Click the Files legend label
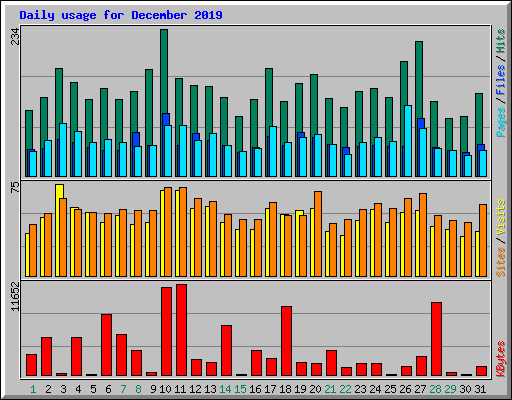The width and height of the screenshot is (512, 400). coord(501,80)
